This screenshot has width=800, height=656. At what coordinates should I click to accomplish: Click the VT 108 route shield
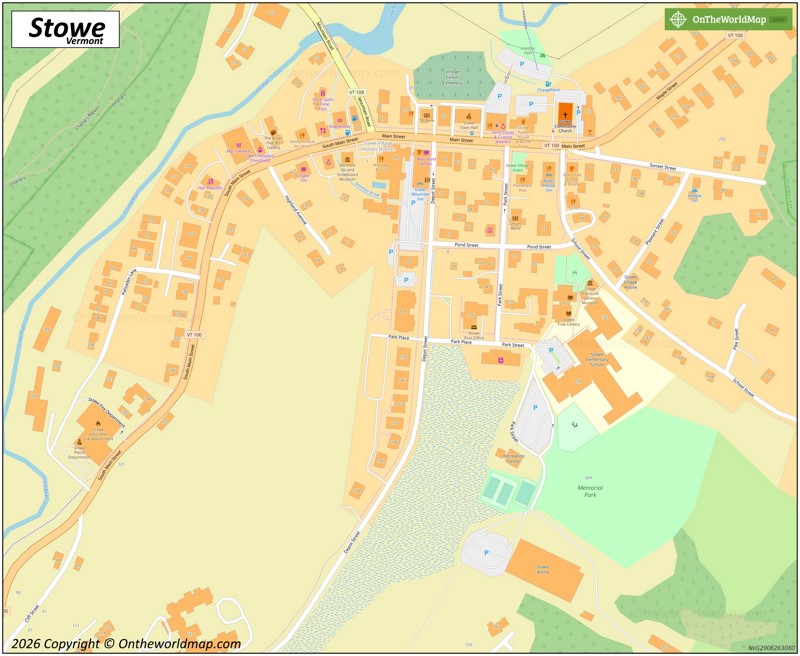(357, 92)
